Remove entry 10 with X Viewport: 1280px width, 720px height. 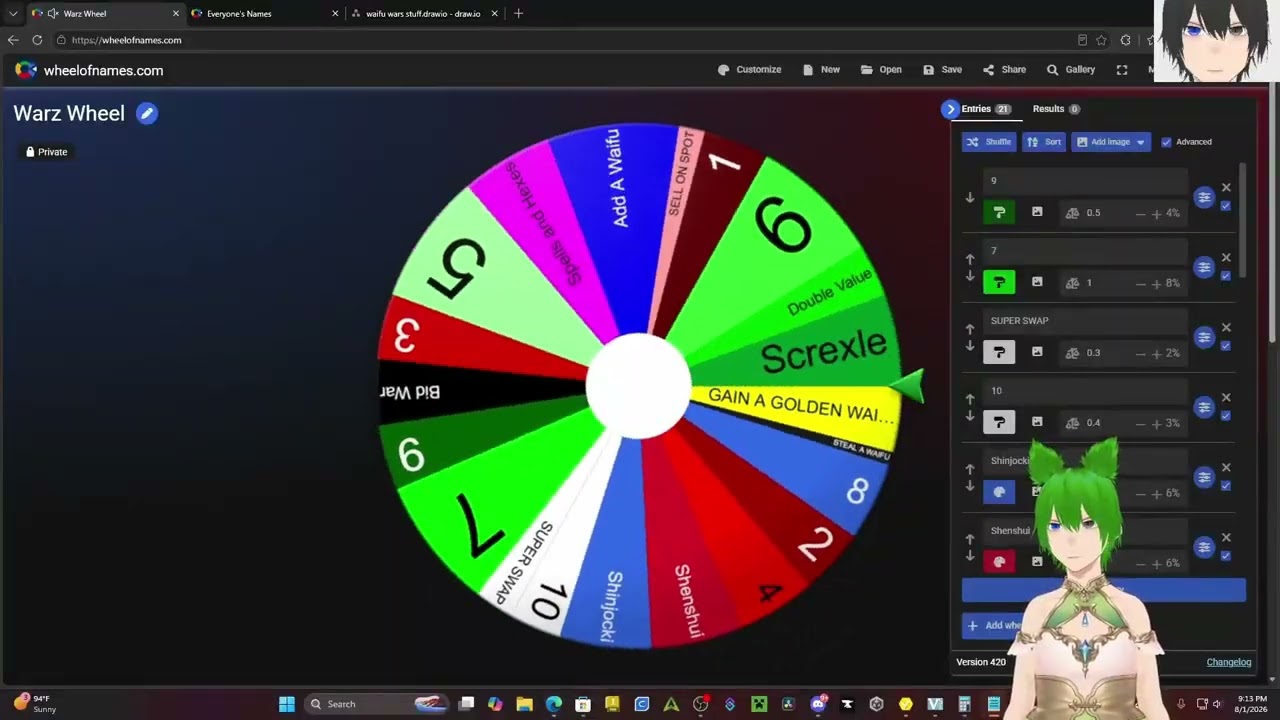pyautogui.click(x=1226, y=398)
